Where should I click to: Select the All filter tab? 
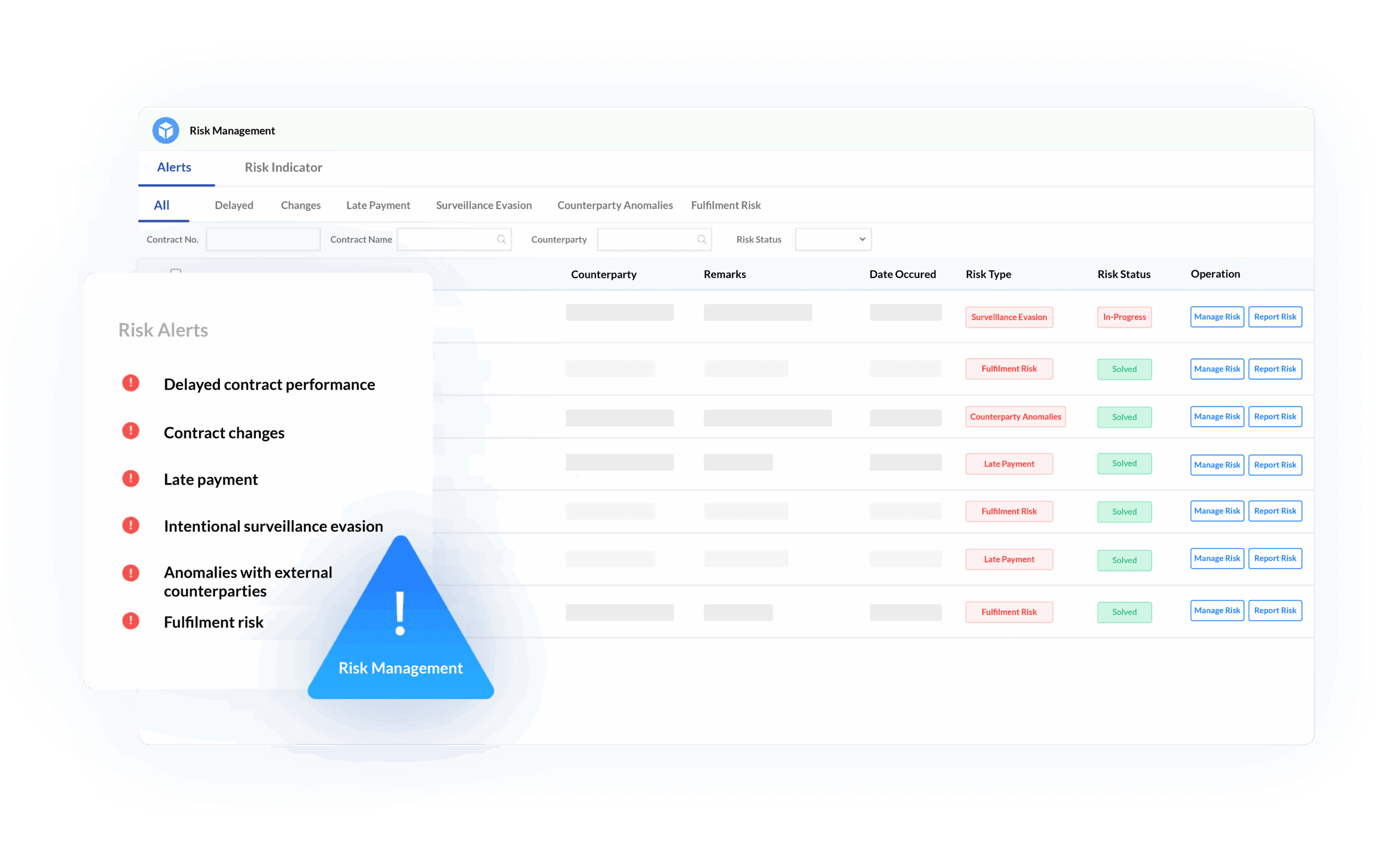(x=161, y=205)
